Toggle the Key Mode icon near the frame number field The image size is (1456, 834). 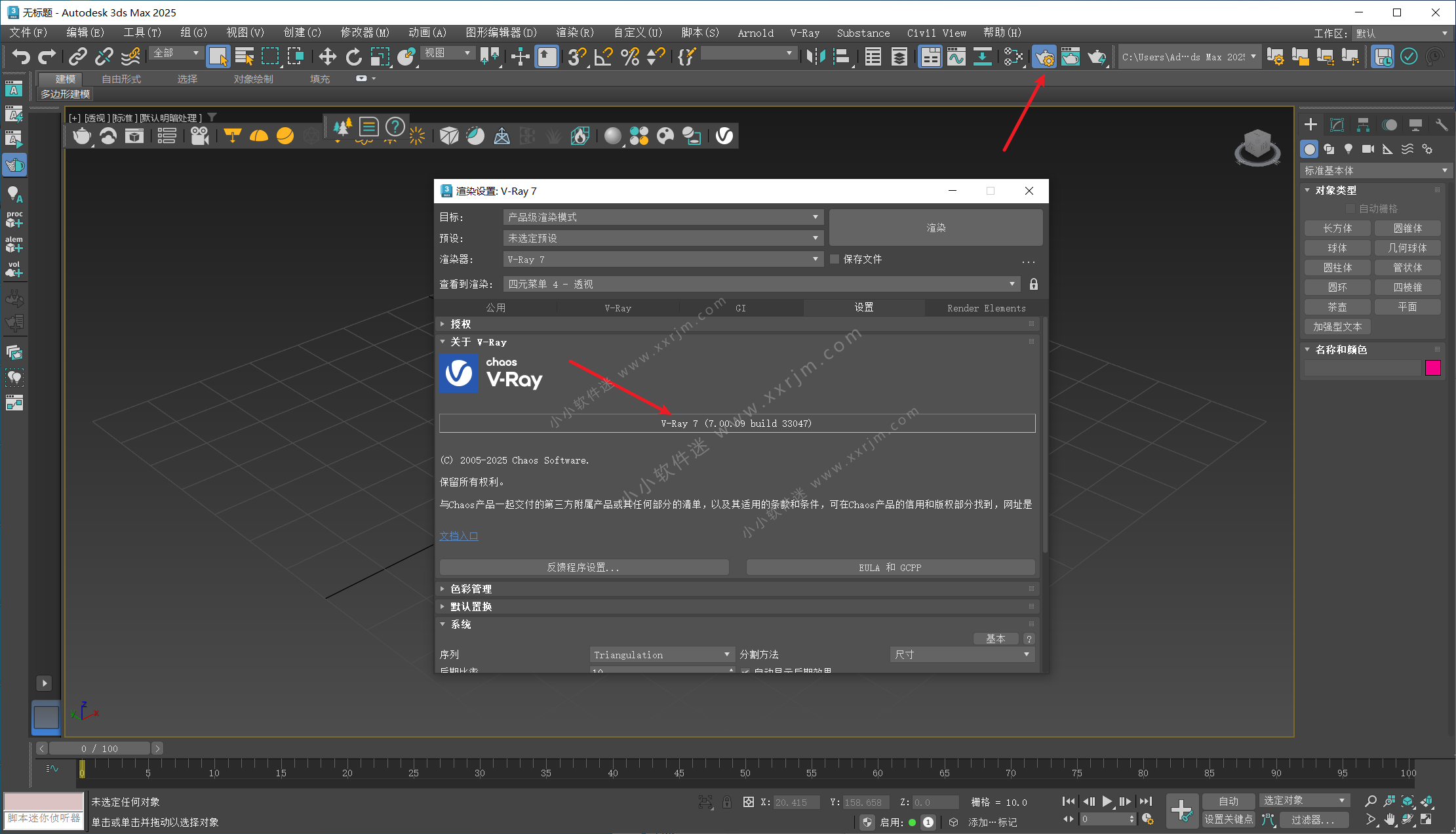click(x=1069, y=820)
